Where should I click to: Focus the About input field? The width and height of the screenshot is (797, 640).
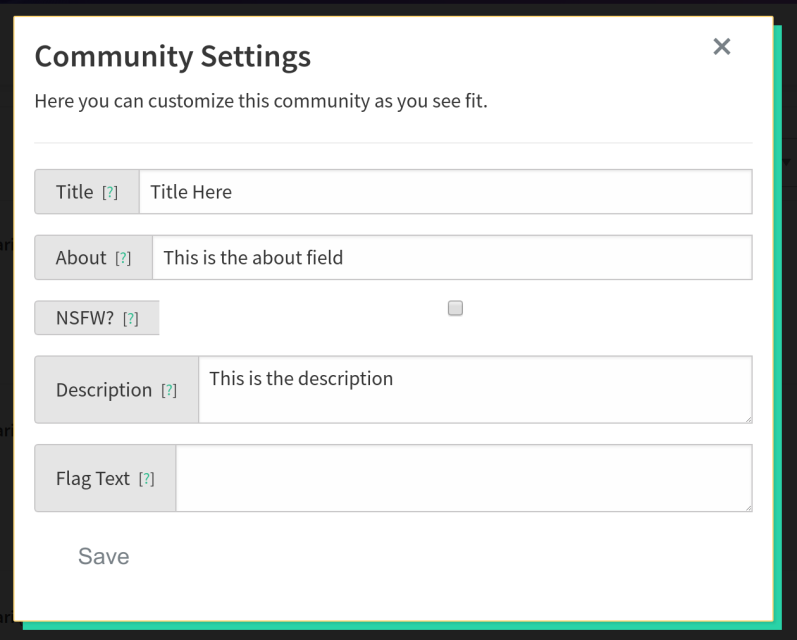(x=452, y=257)
